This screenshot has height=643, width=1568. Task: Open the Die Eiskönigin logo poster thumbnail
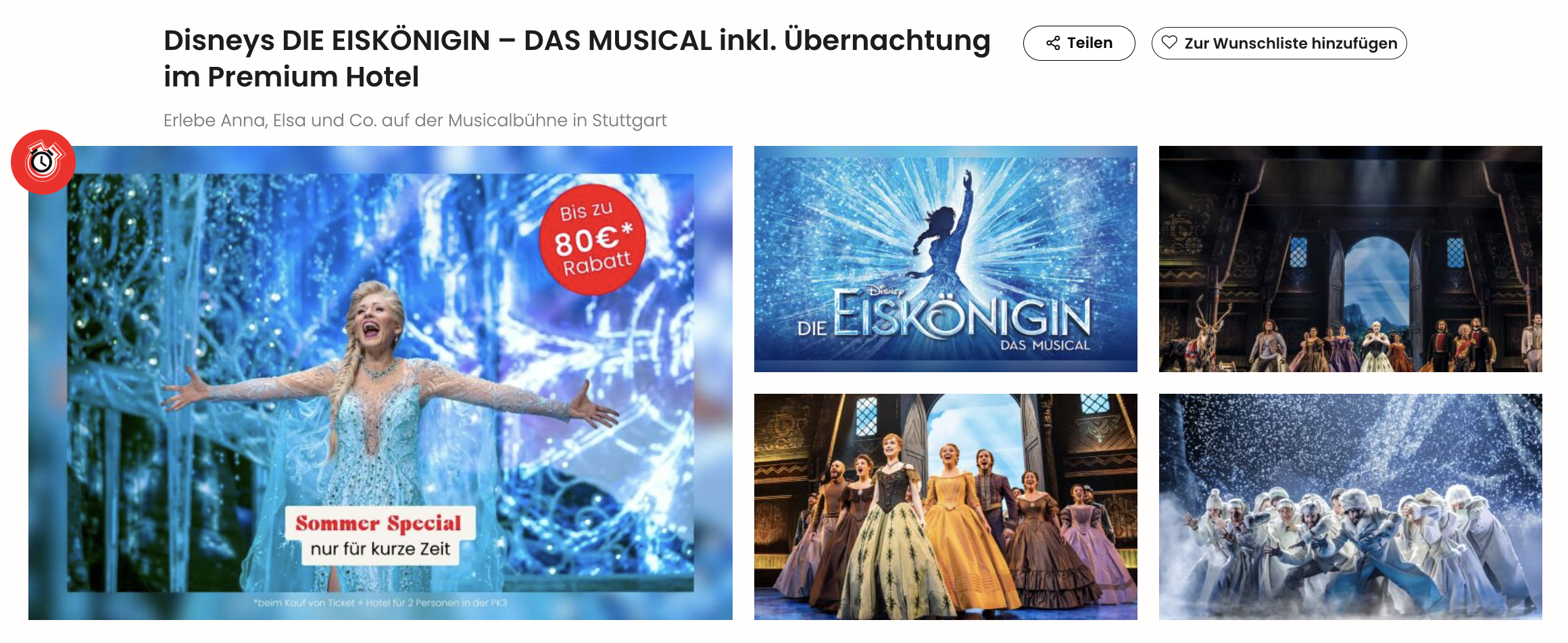coord(946,259)
